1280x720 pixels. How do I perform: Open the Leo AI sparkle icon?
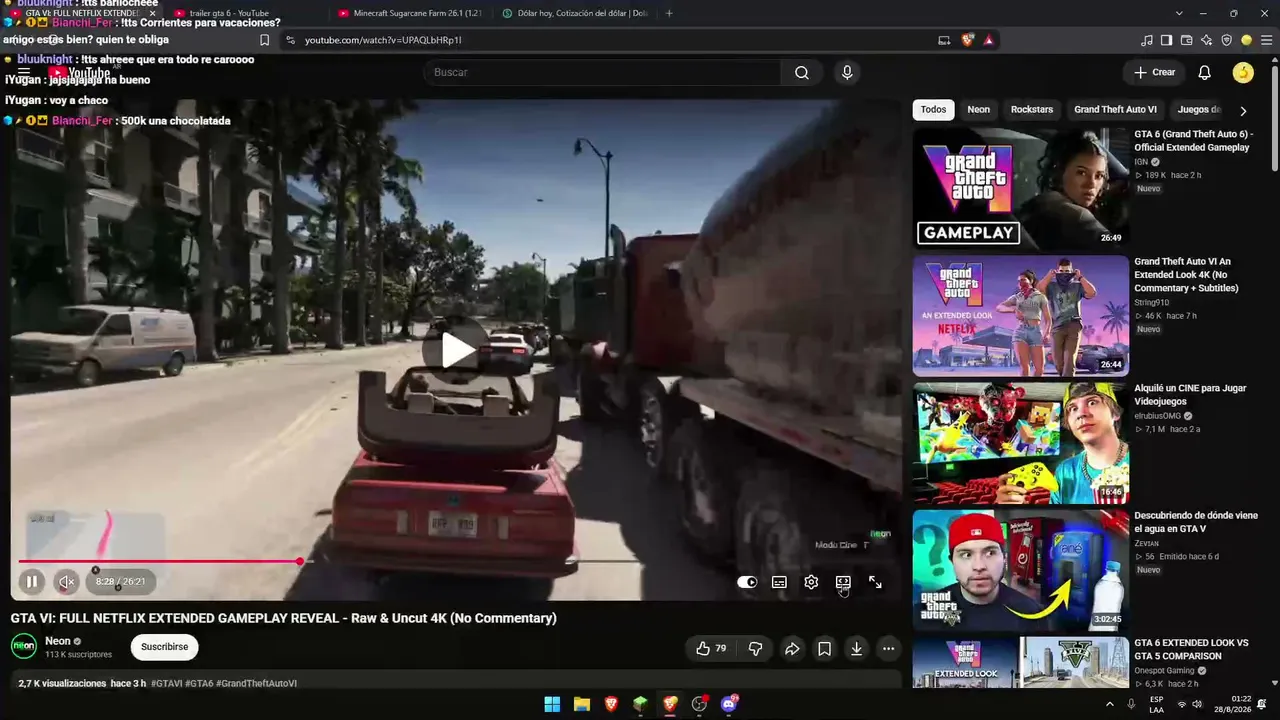(1207, 40)
